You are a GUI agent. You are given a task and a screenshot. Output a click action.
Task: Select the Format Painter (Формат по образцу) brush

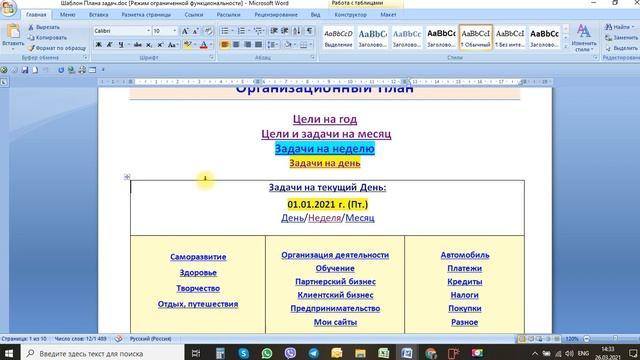57,48
